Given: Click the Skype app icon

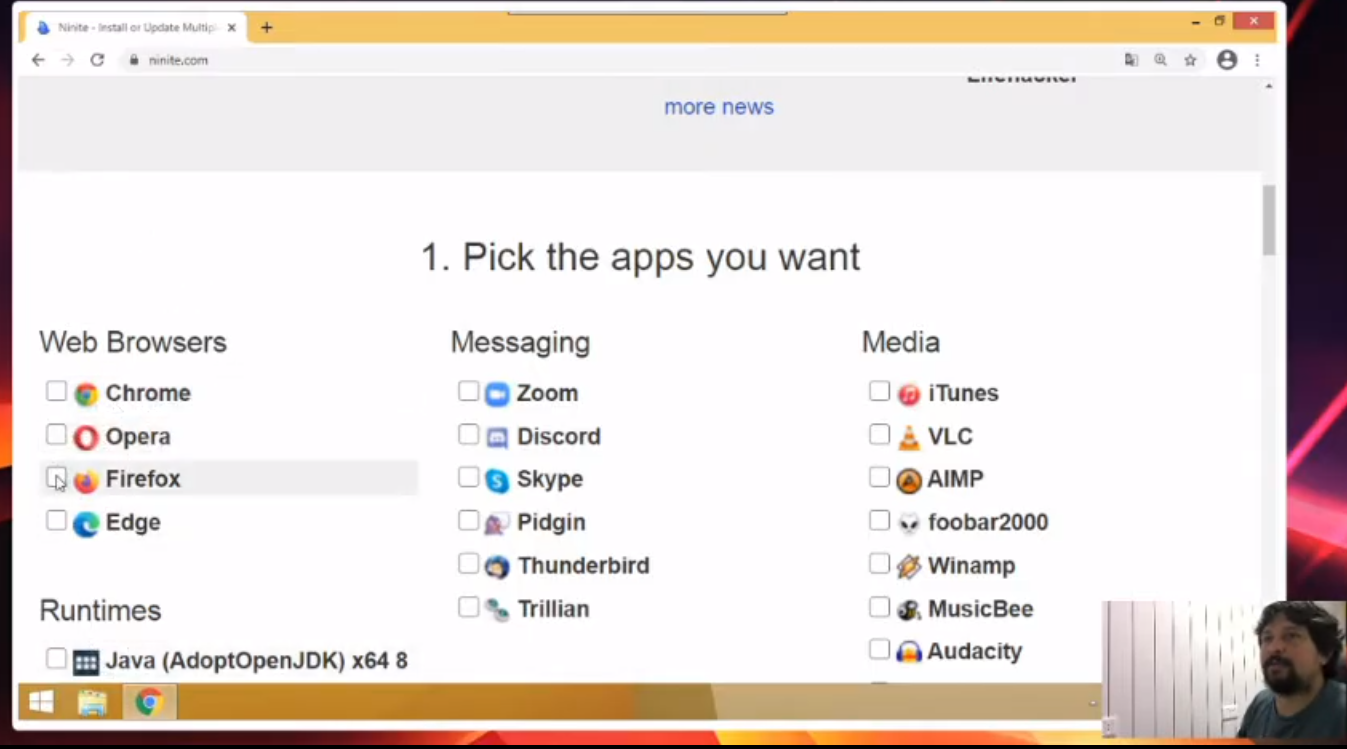Looking at the screenshot, I should pyautogui.click(x=497, y=480).
